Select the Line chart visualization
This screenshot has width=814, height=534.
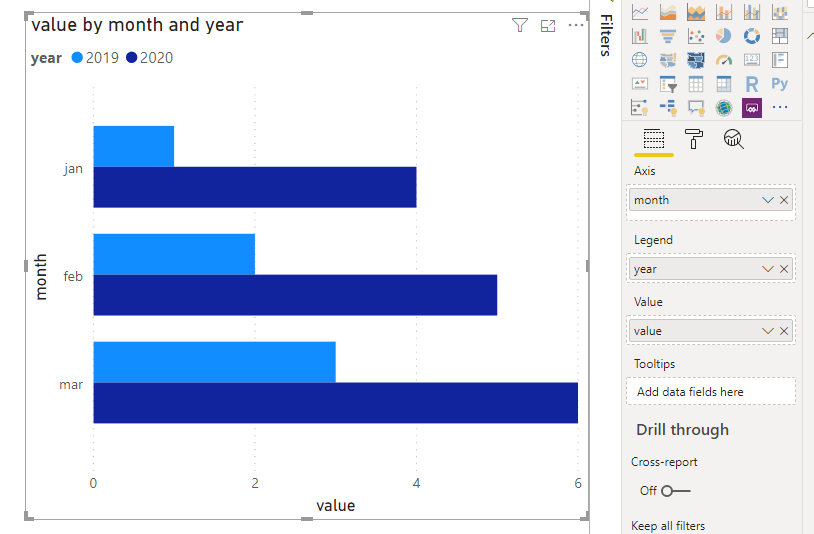(x=640, y=11)
